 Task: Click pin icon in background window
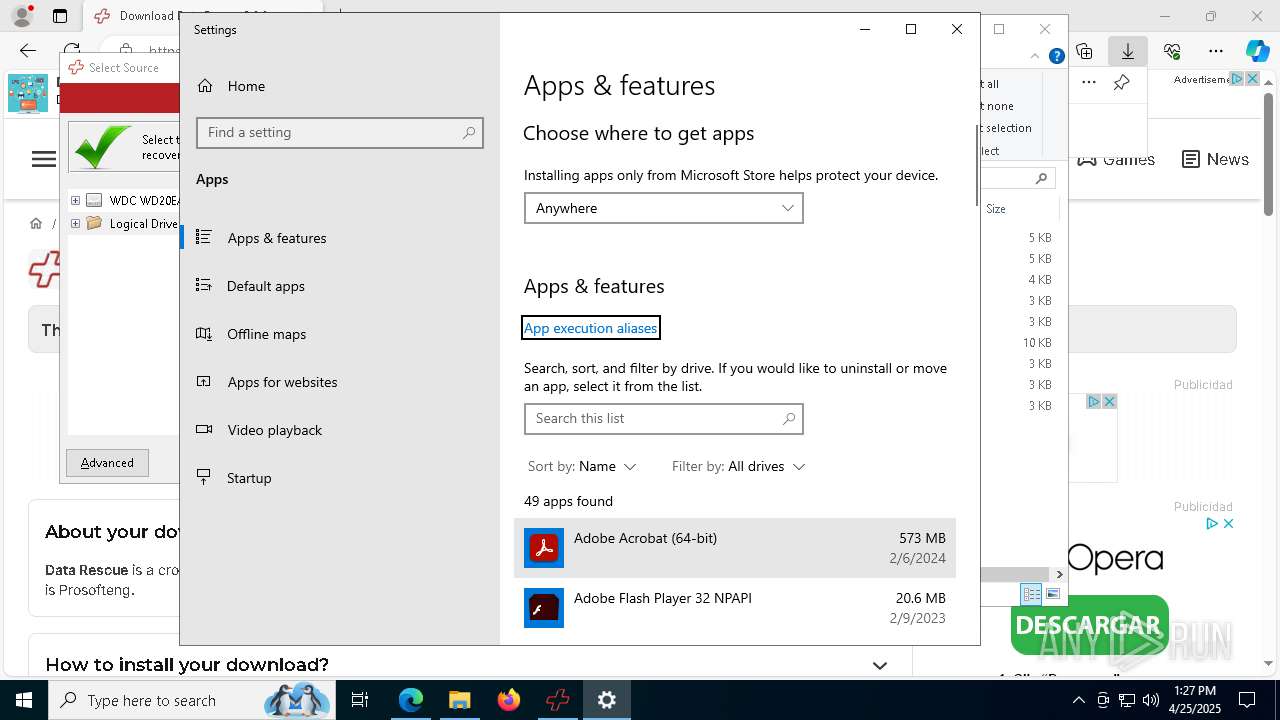1121,82
